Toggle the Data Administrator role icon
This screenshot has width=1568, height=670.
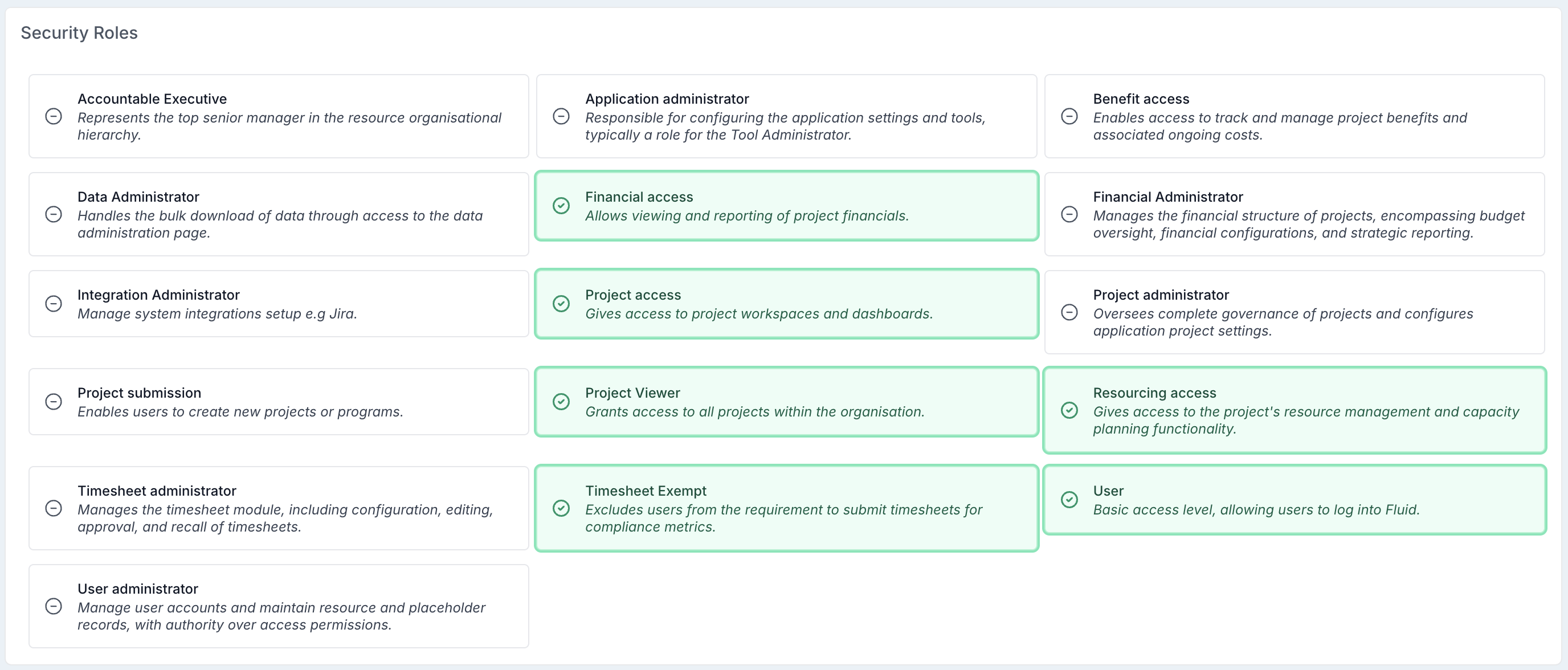coord(54,214)
